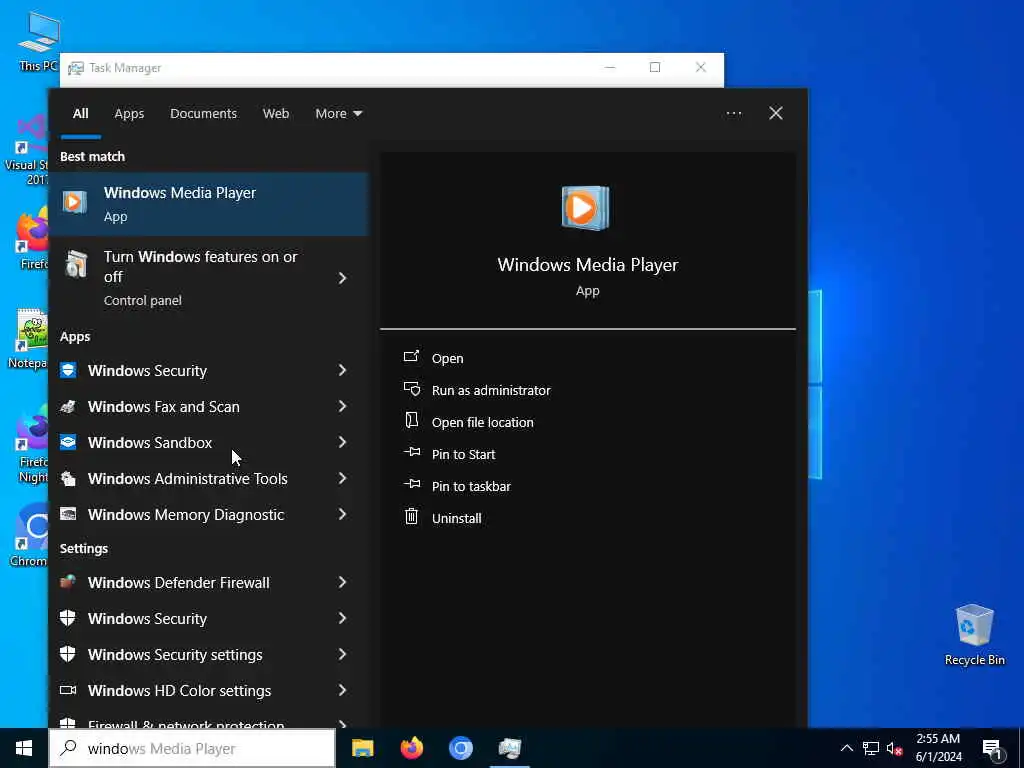Click the Windows Media Player result icon
The image size is (1024, 768).
pos(74,202)
